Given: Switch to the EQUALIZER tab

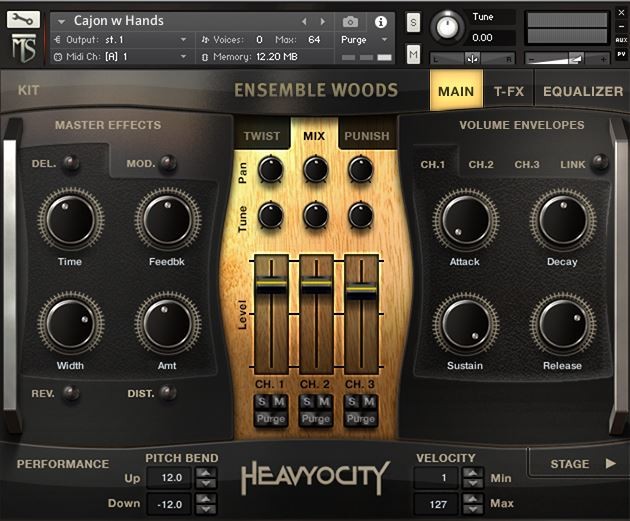Looking at the screenshot, I should (583, 91).
